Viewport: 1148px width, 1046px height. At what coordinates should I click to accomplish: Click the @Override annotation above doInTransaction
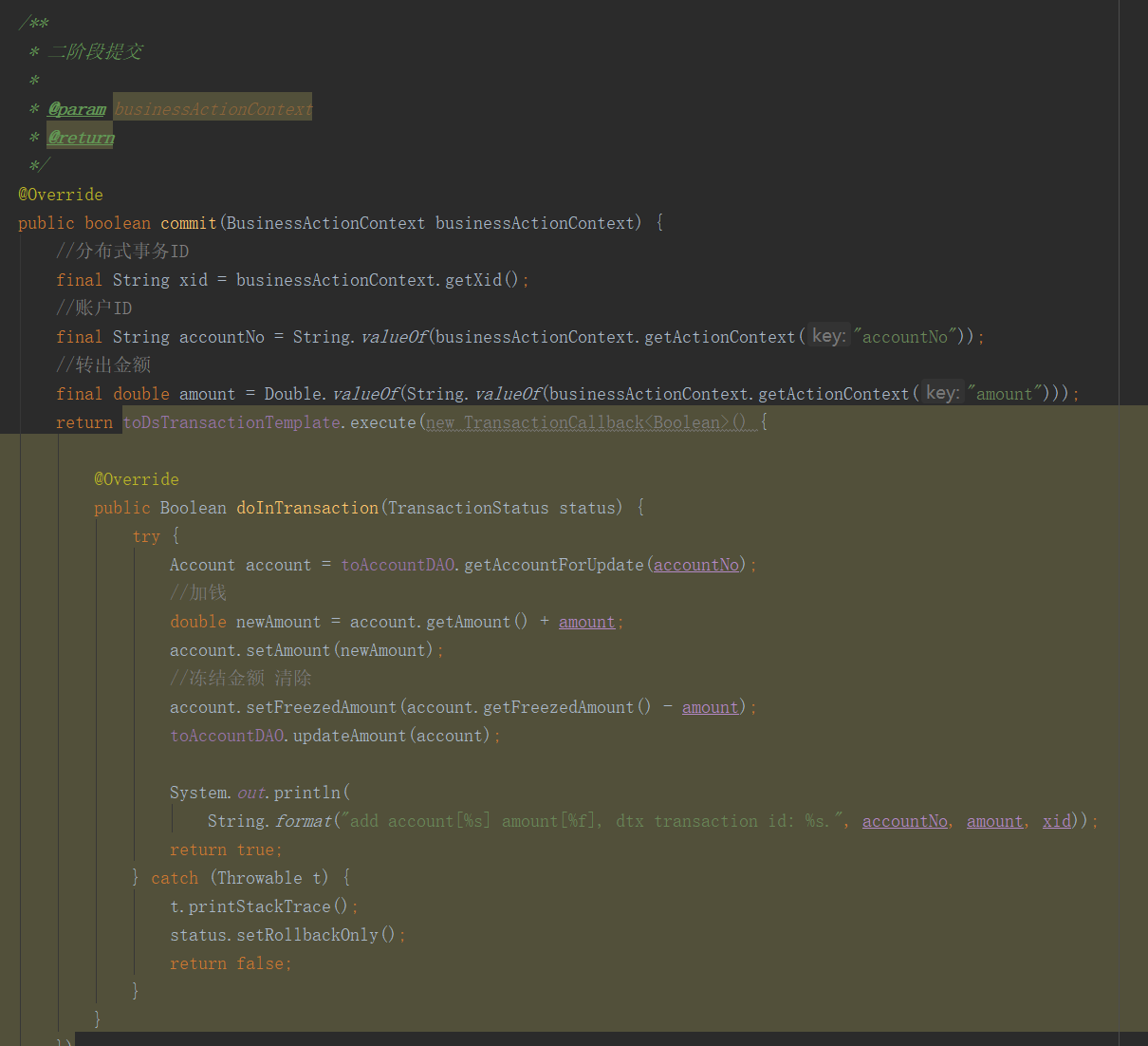137,479
